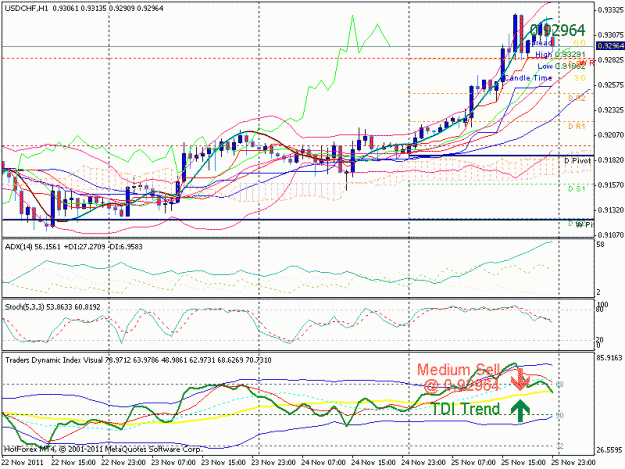This screenshot has height=469, width=625.
Task: Click the 0.92070 price axis label
Action: pyautogui.click(x=610, y=135)
